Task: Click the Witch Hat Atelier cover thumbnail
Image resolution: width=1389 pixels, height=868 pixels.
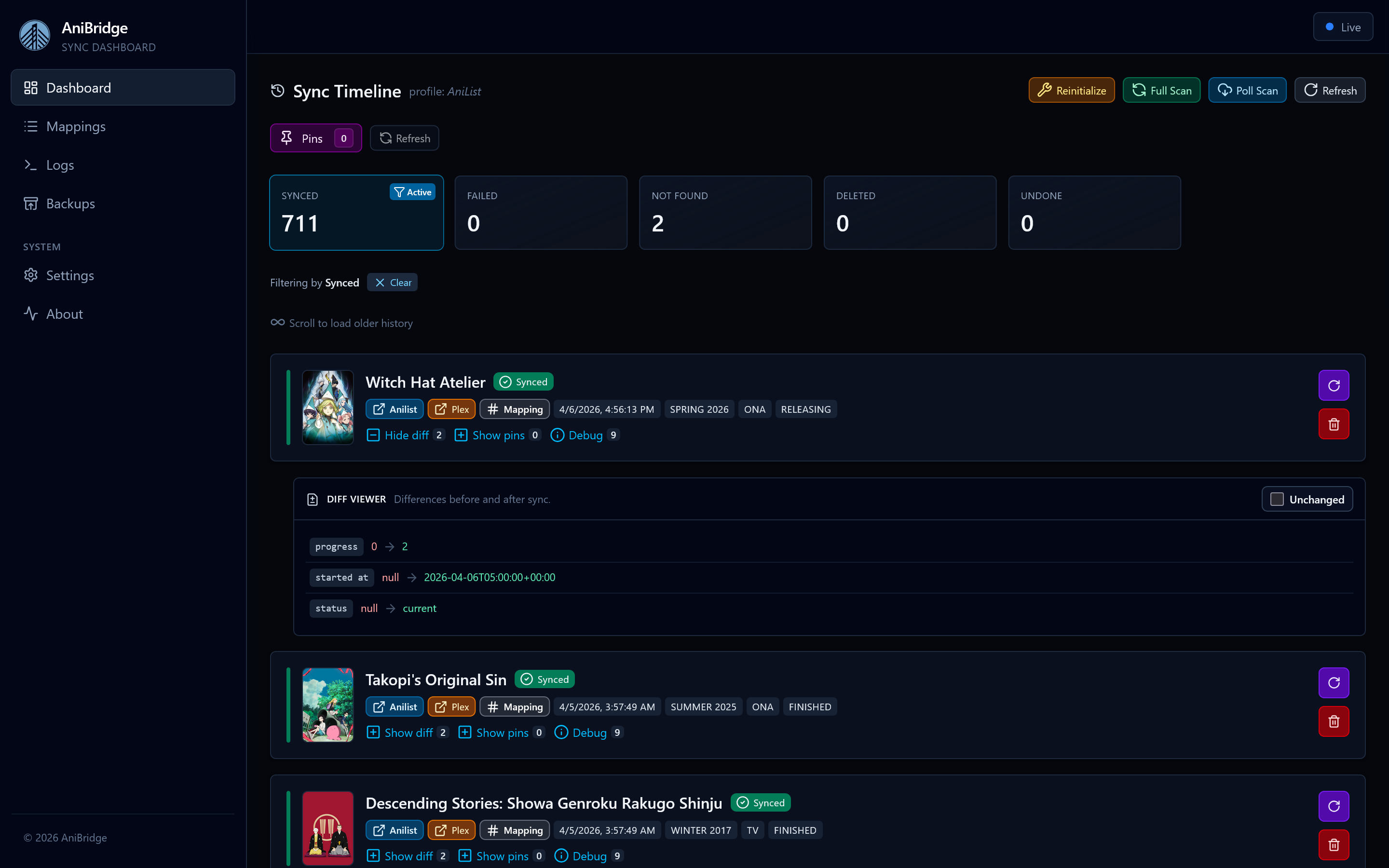Action: coord(328,407)
